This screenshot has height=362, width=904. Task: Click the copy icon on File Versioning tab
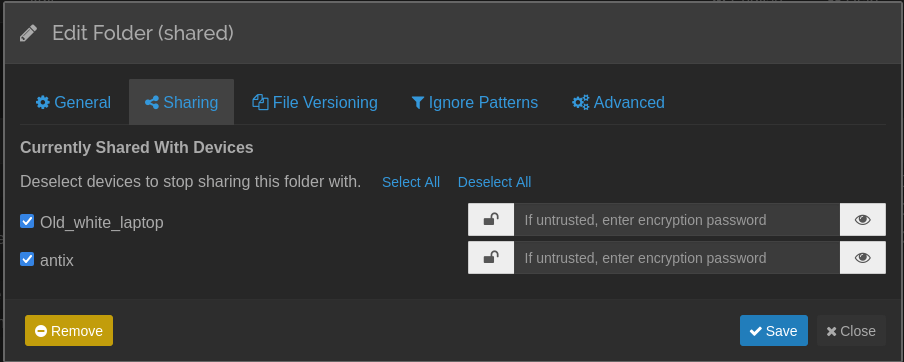[x=261, y=103]
